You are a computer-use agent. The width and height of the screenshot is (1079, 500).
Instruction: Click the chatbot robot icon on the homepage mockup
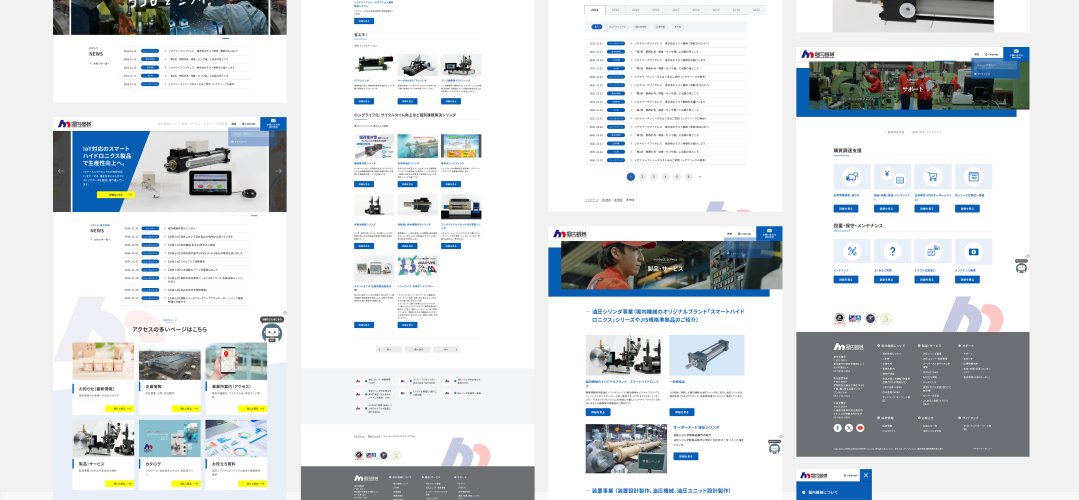270,333
